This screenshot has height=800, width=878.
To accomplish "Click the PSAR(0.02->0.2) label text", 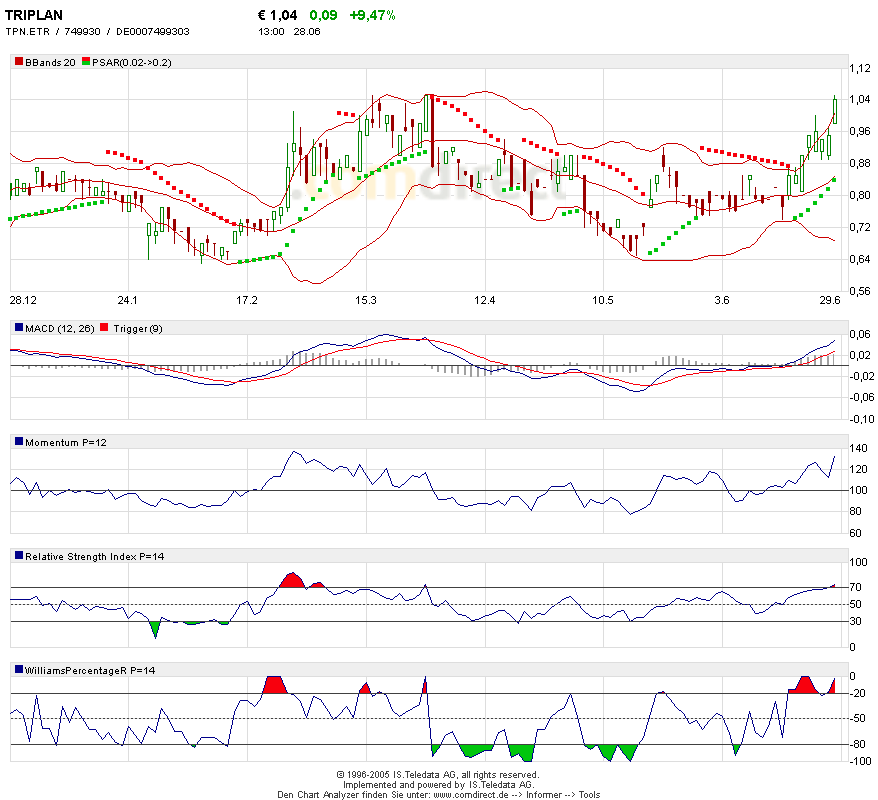I will pyautogui.click(x=132, y=62).
